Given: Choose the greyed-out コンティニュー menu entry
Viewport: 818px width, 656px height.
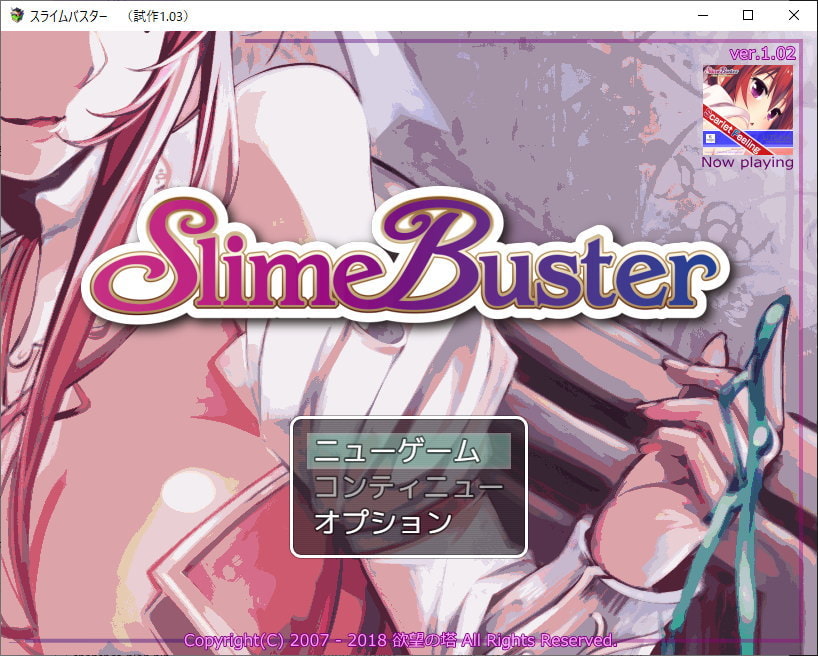Looking at the screenshot, I should click(x=408, y=486).
